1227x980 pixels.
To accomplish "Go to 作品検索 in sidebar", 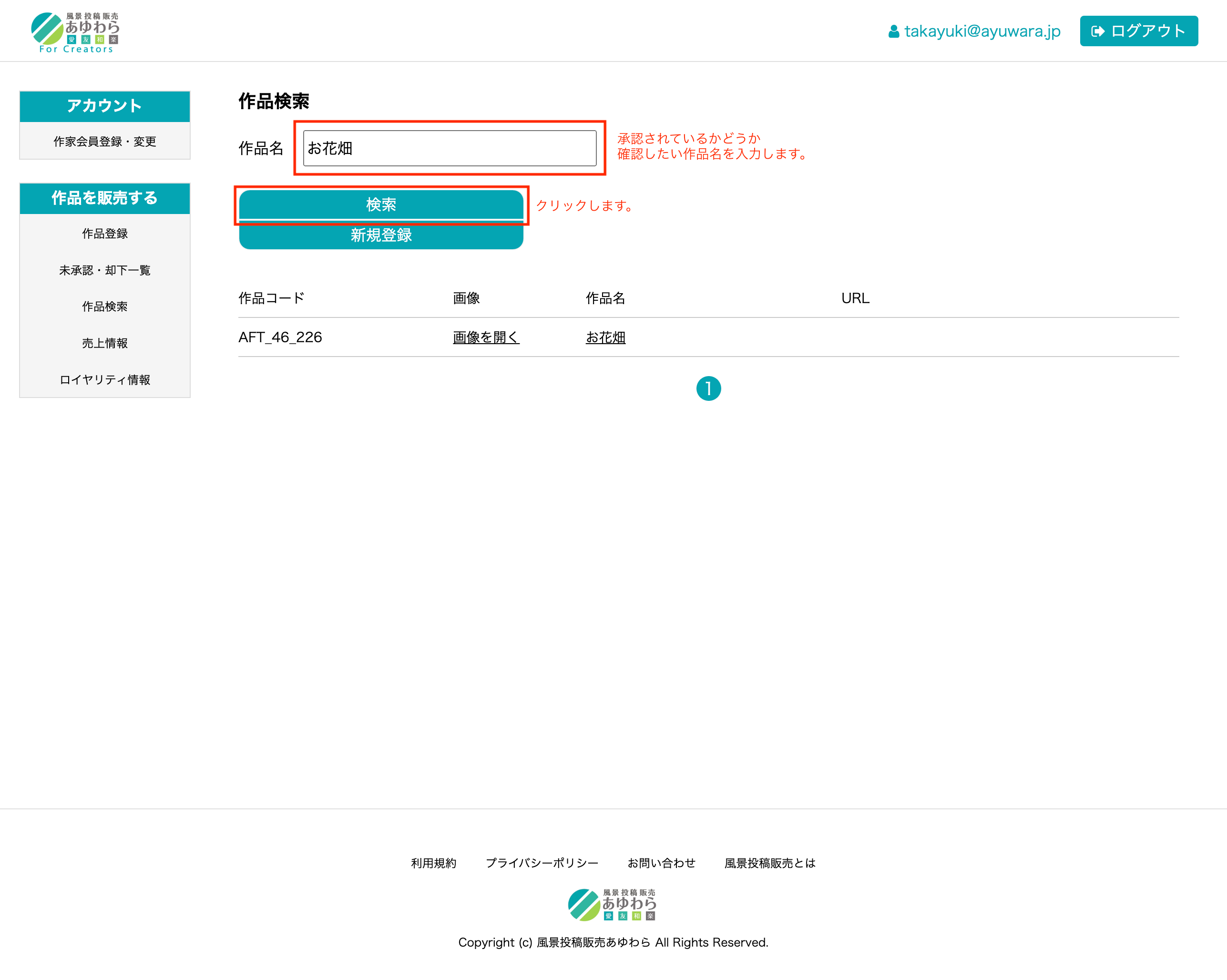I will coord(105,306).
